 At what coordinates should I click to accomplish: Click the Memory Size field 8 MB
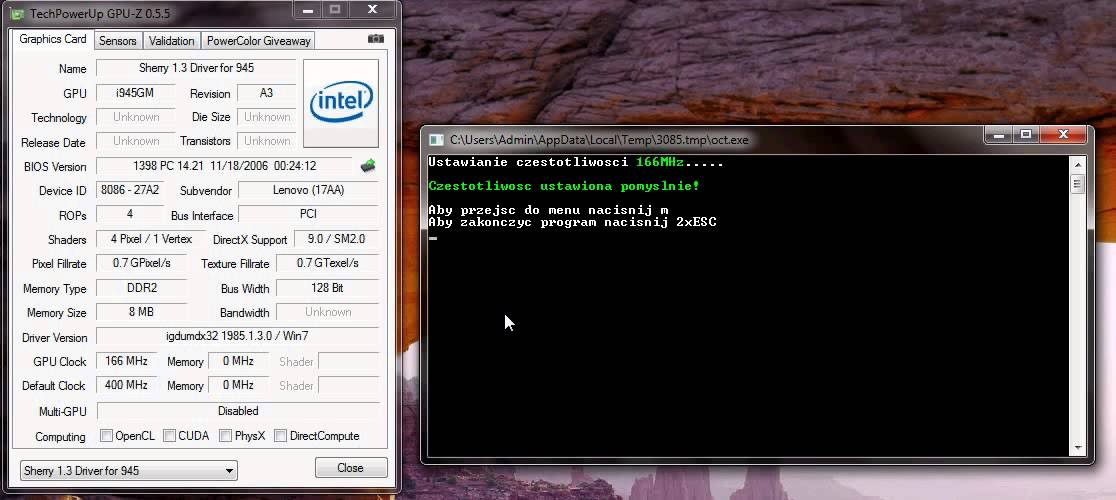pos(142,312)
